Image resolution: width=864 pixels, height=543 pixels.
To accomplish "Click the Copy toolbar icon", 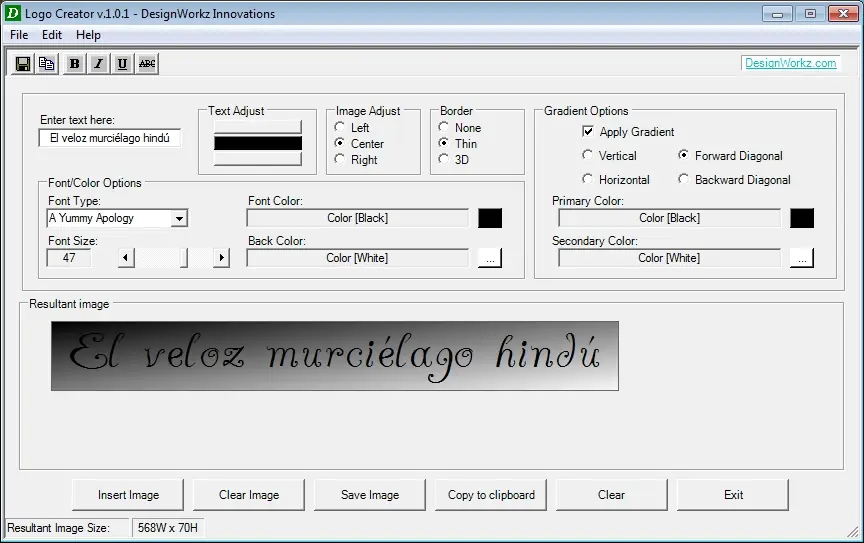I will 47,64.
